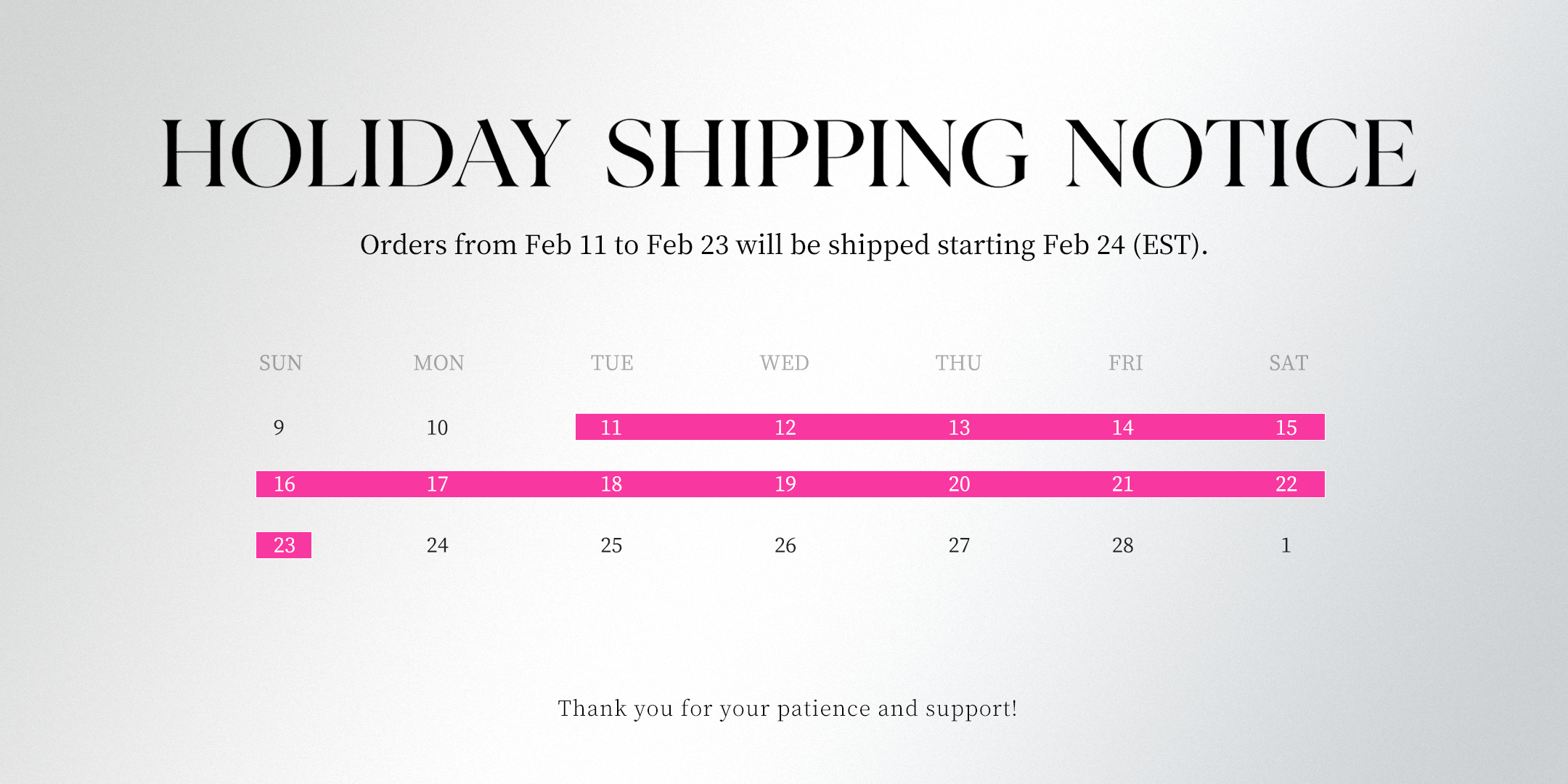Click the thank you message text

click(787, 709)
